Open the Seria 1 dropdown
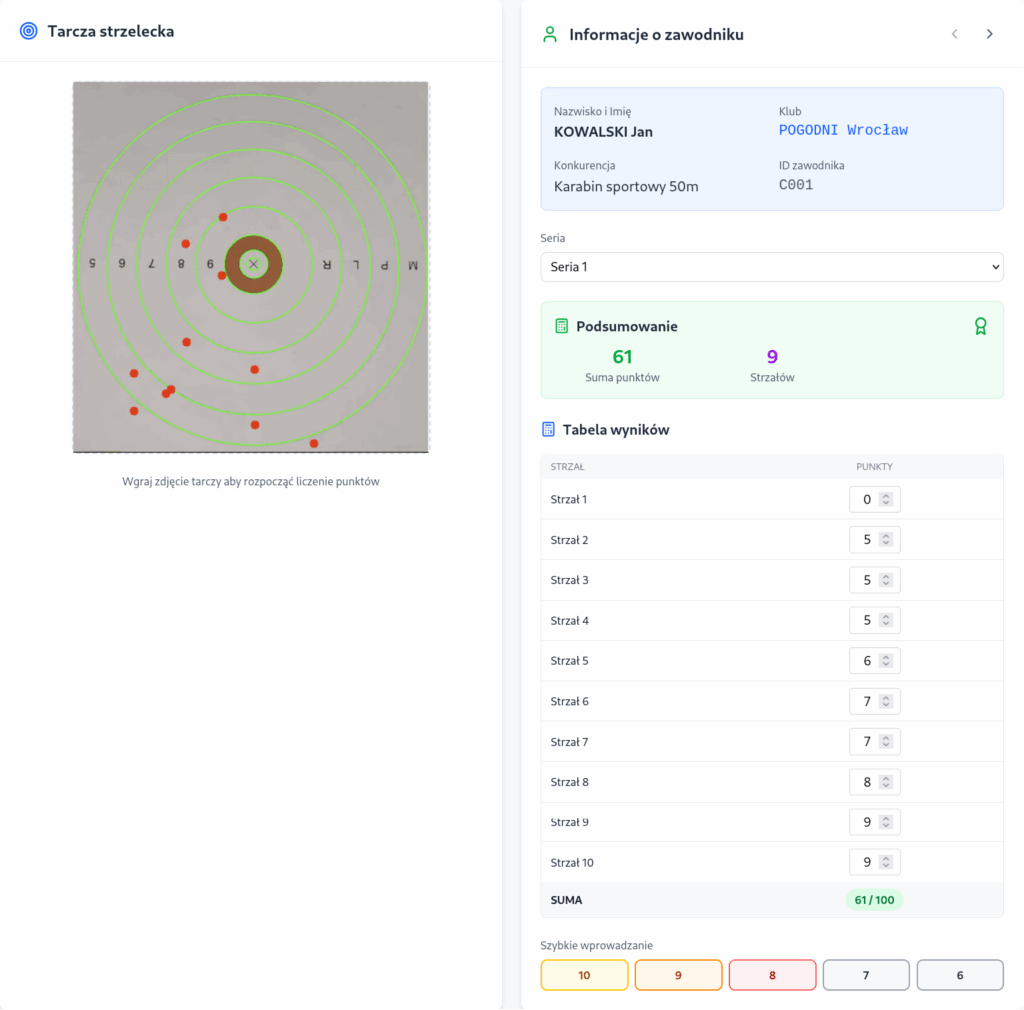 click(771, 267)
